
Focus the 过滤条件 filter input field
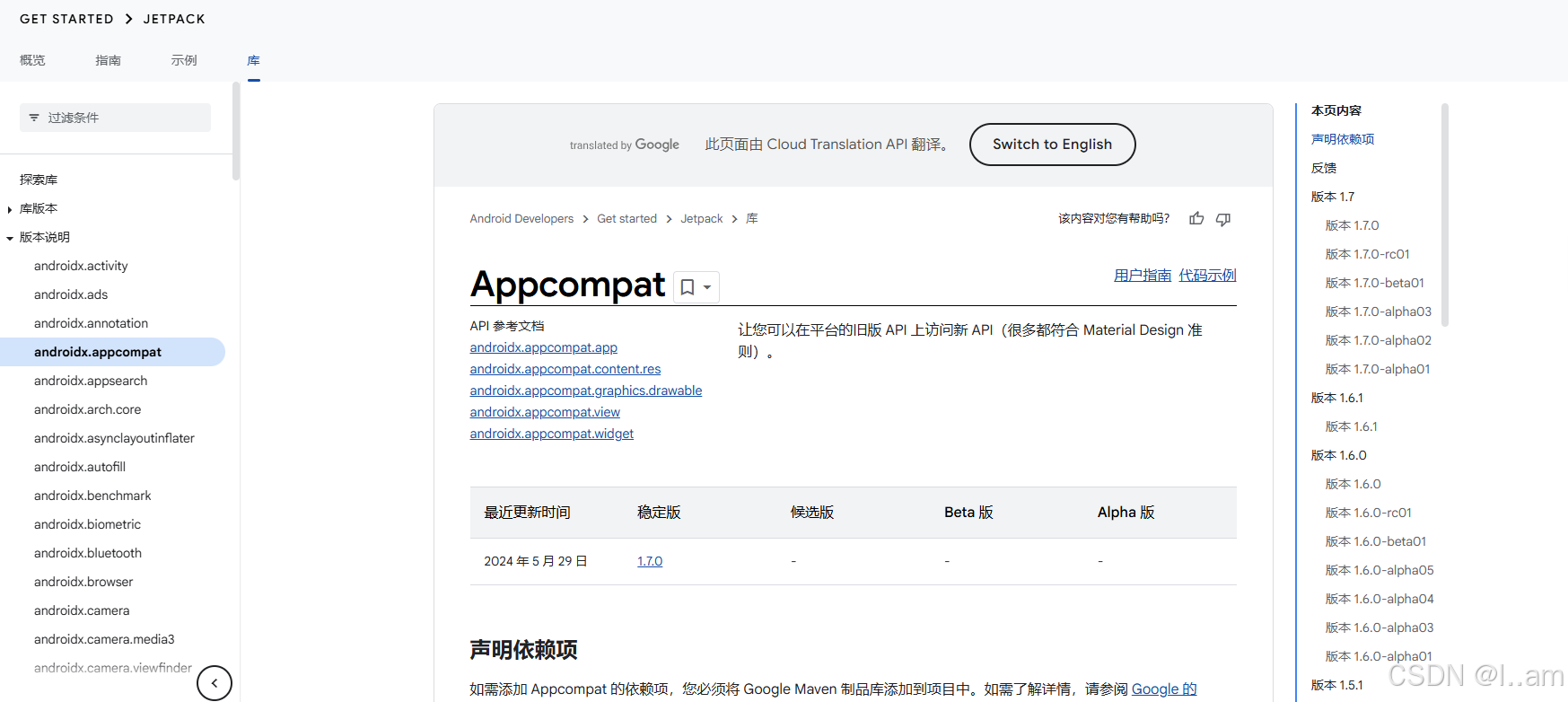115,118
